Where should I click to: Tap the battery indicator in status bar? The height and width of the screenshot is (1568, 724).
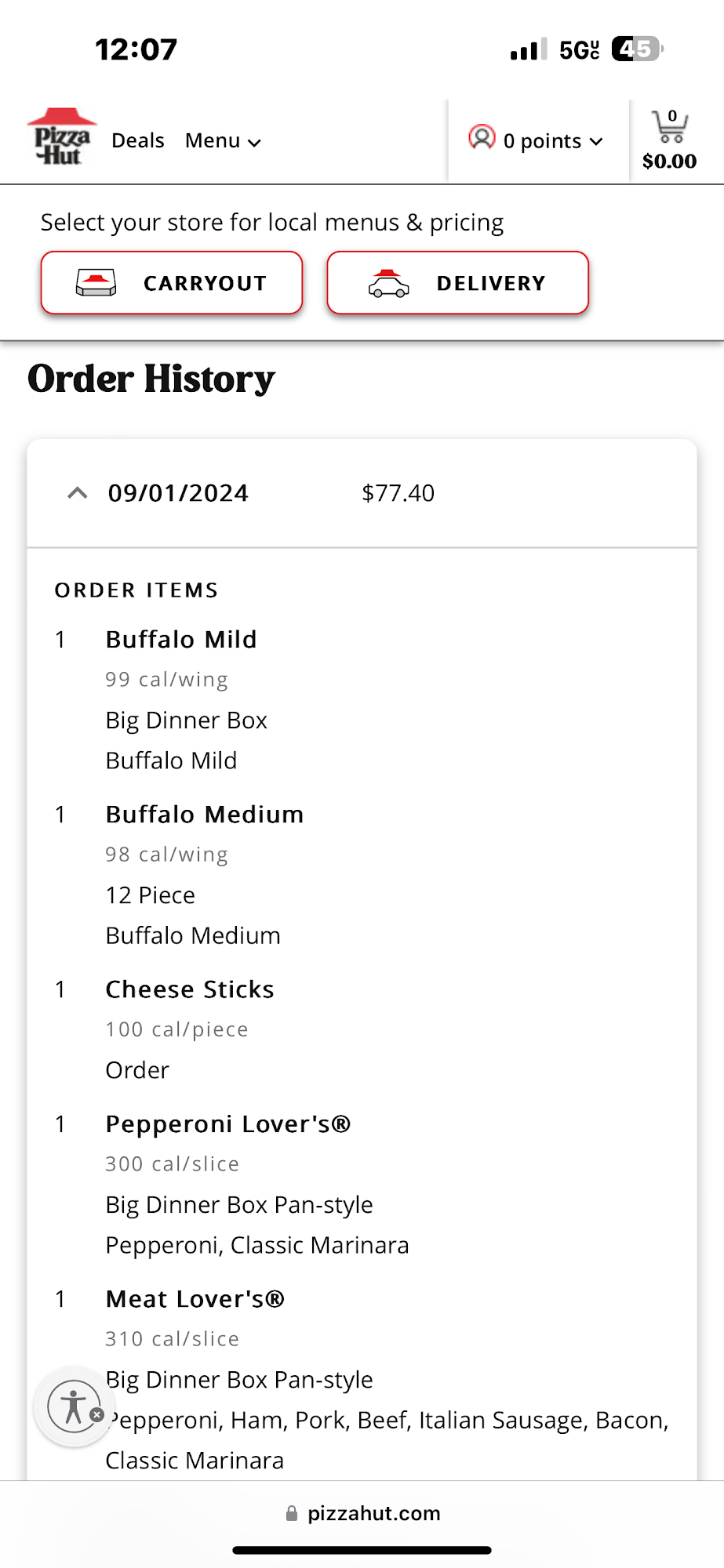(x=637, y=49)
